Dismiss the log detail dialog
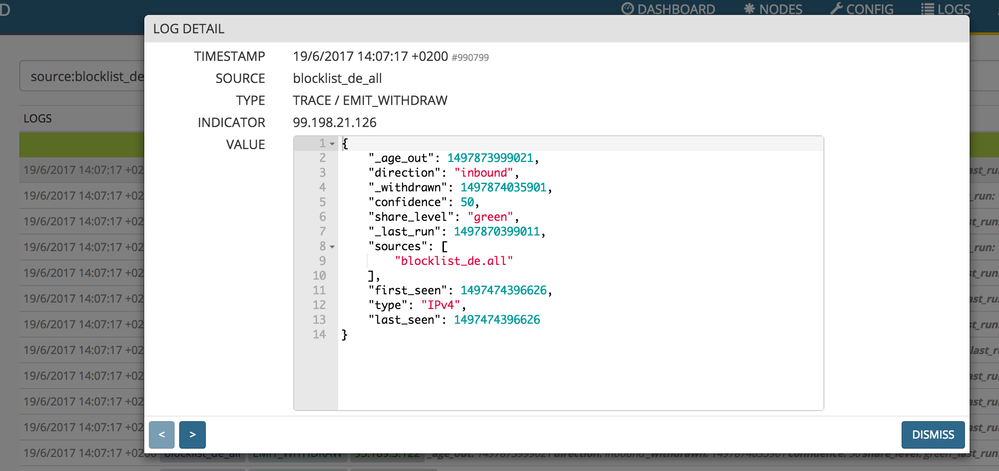Image resolution: width=999 pixels, height=471 pixels. 933,435
